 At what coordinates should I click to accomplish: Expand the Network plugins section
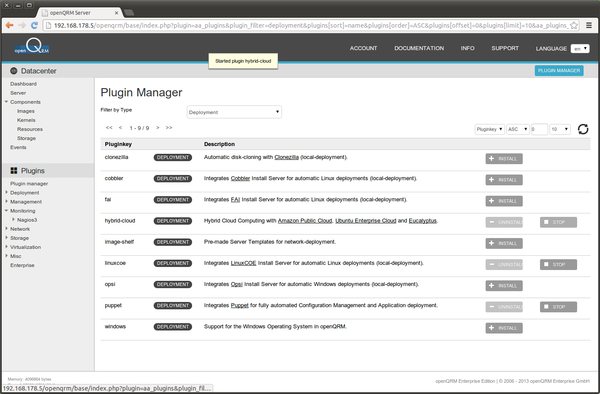click(6, 229)
